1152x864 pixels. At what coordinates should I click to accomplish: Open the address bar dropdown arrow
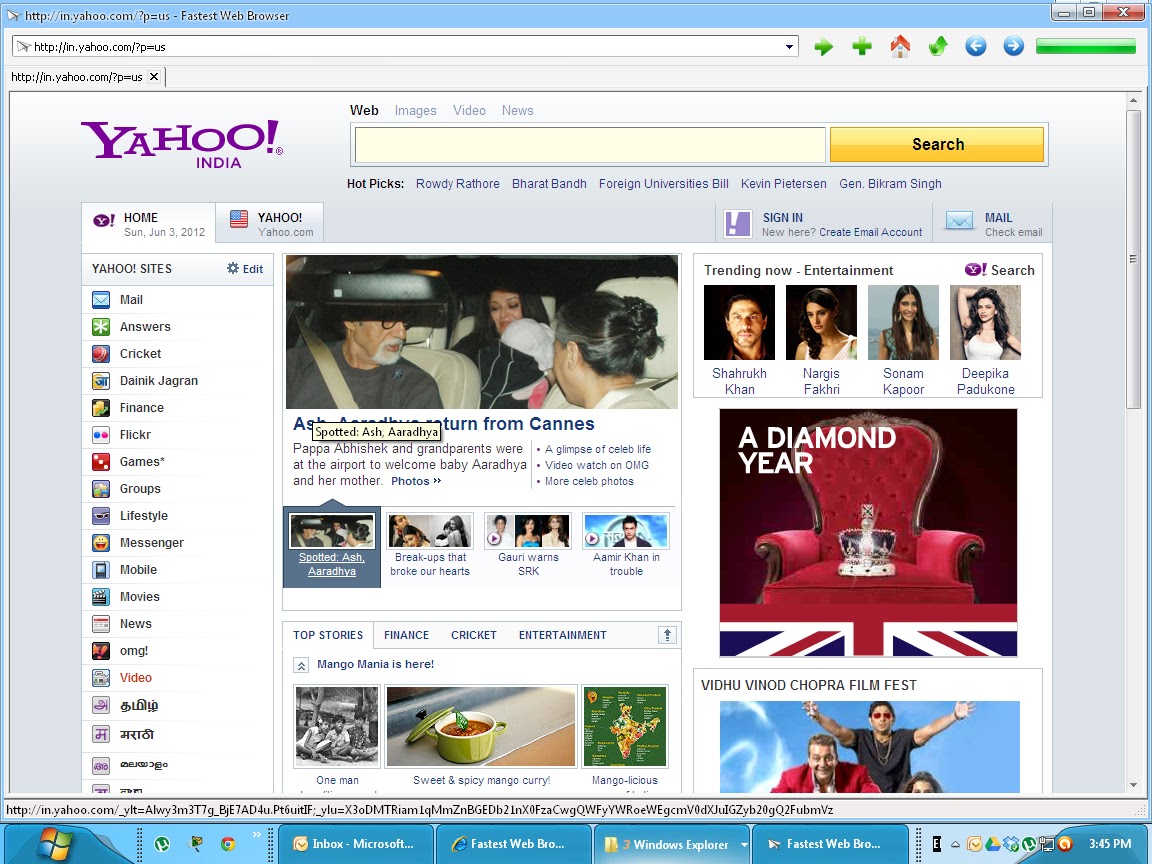coord(789,47)
